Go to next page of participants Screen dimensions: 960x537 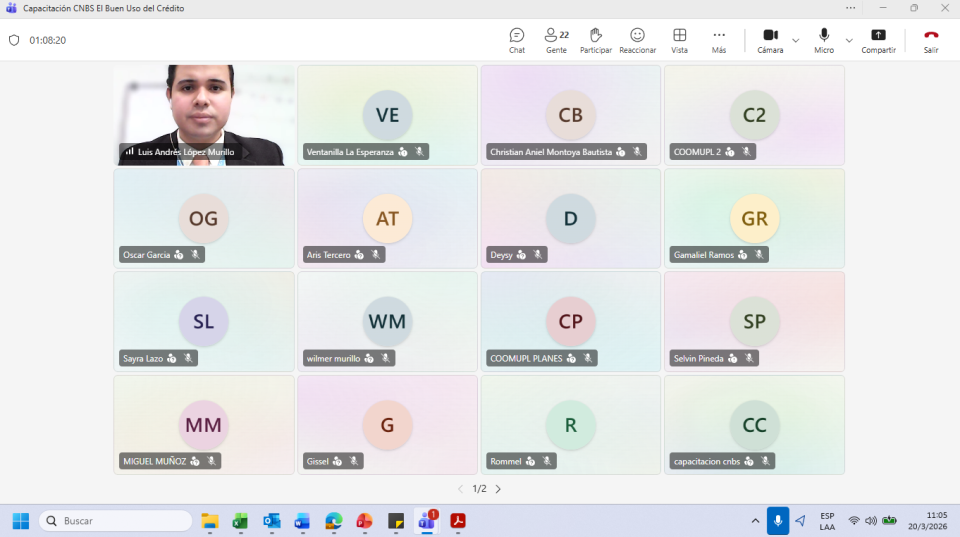click(498, 489)
